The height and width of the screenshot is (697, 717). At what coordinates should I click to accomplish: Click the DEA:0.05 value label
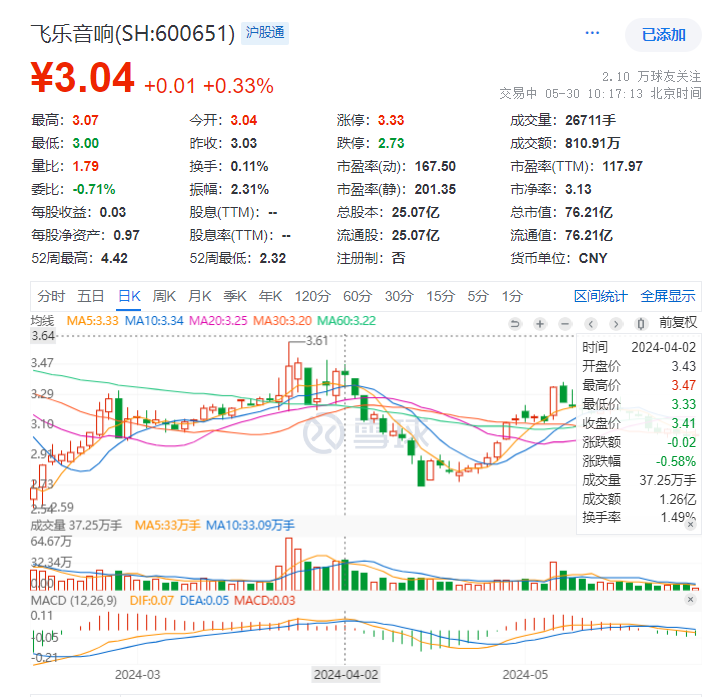204,600
